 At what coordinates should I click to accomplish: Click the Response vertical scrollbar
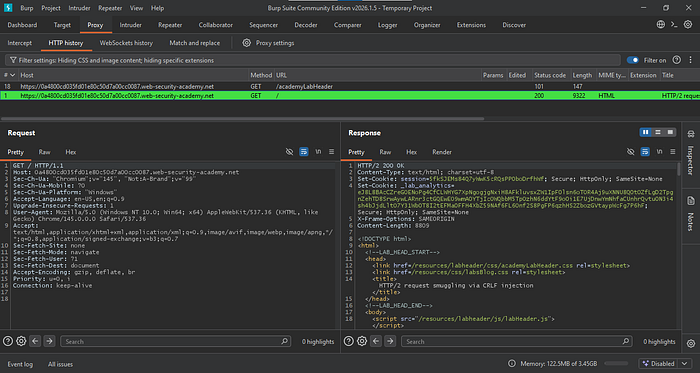click(679, 169)
